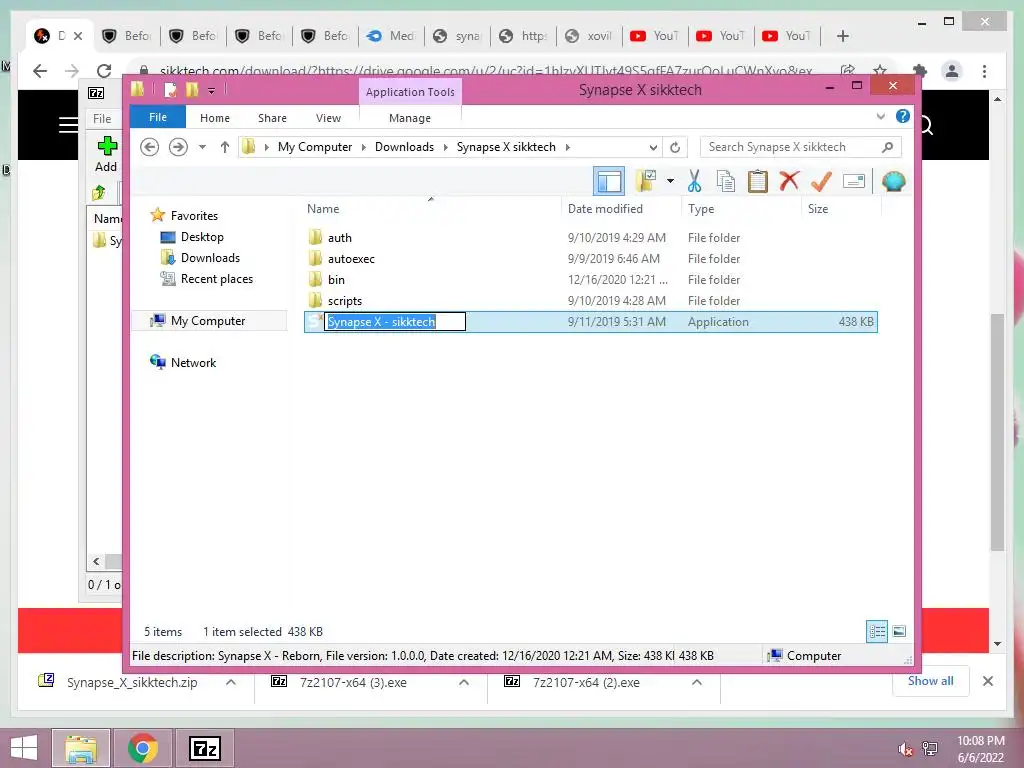
Task: Click My Computer in the breadcrumb path
Action: [x=315, y=147]
